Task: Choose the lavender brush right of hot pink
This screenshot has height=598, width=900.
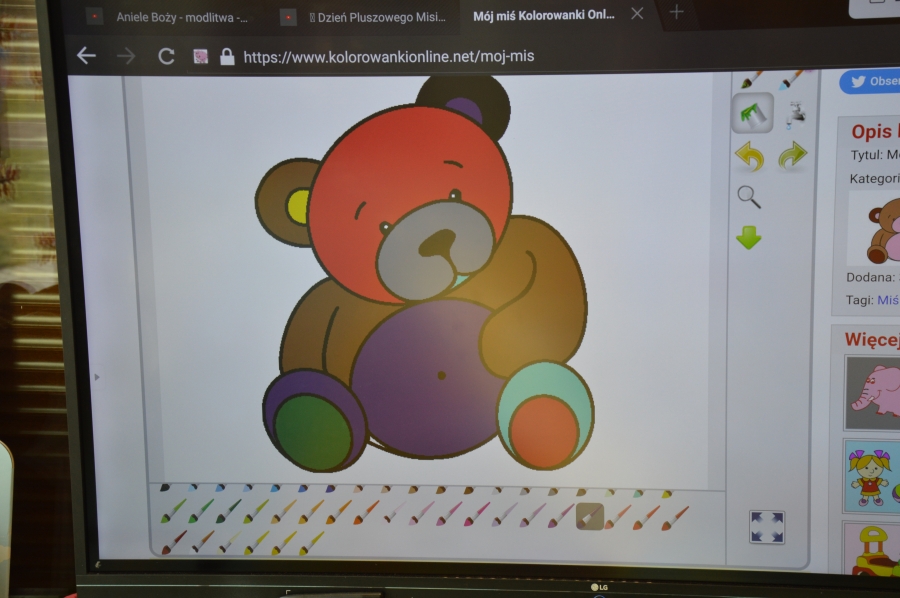Action: coord(504,515)
